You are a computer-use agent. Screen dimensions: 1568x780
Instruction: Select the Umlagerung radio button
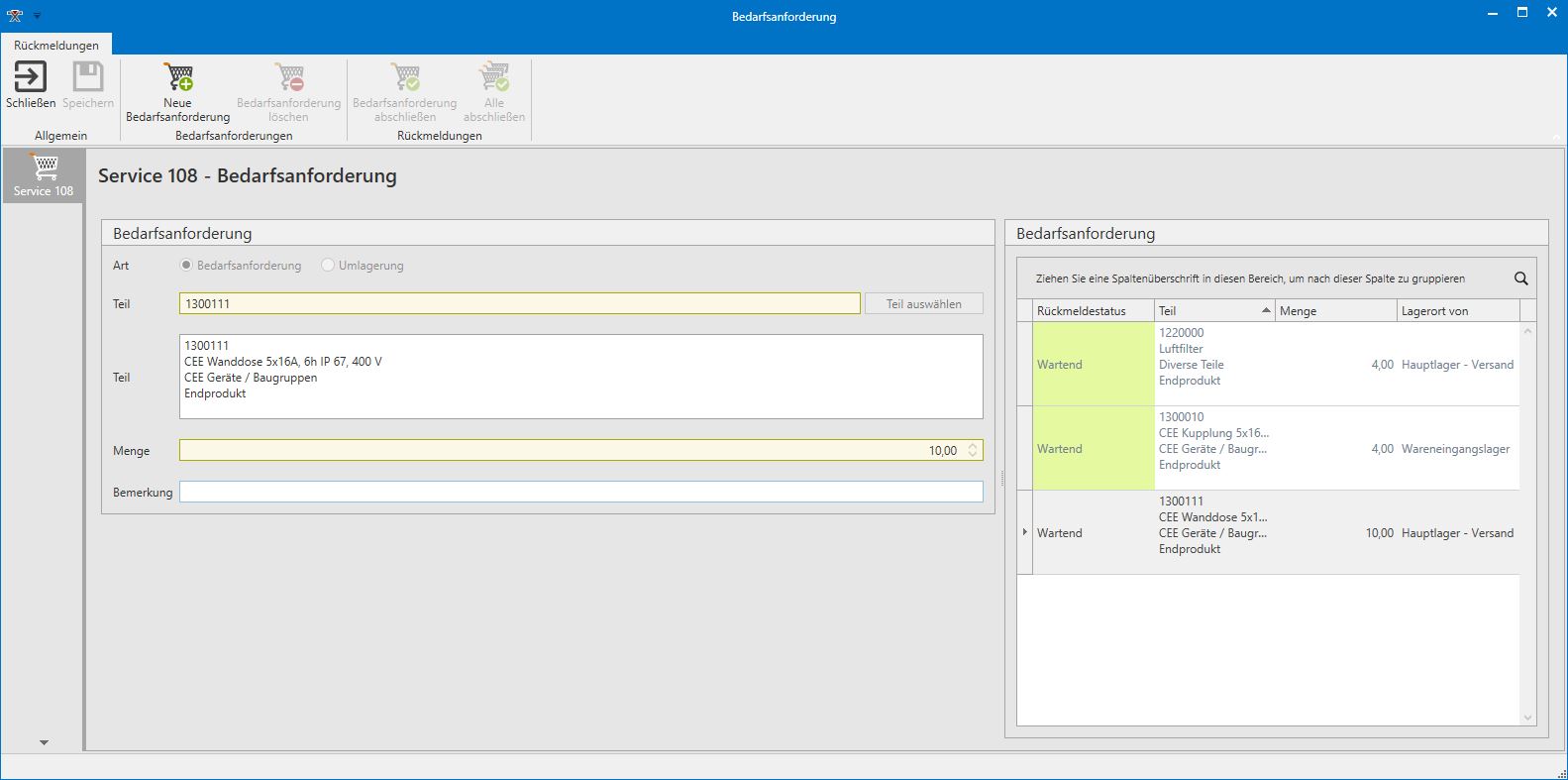328,266
